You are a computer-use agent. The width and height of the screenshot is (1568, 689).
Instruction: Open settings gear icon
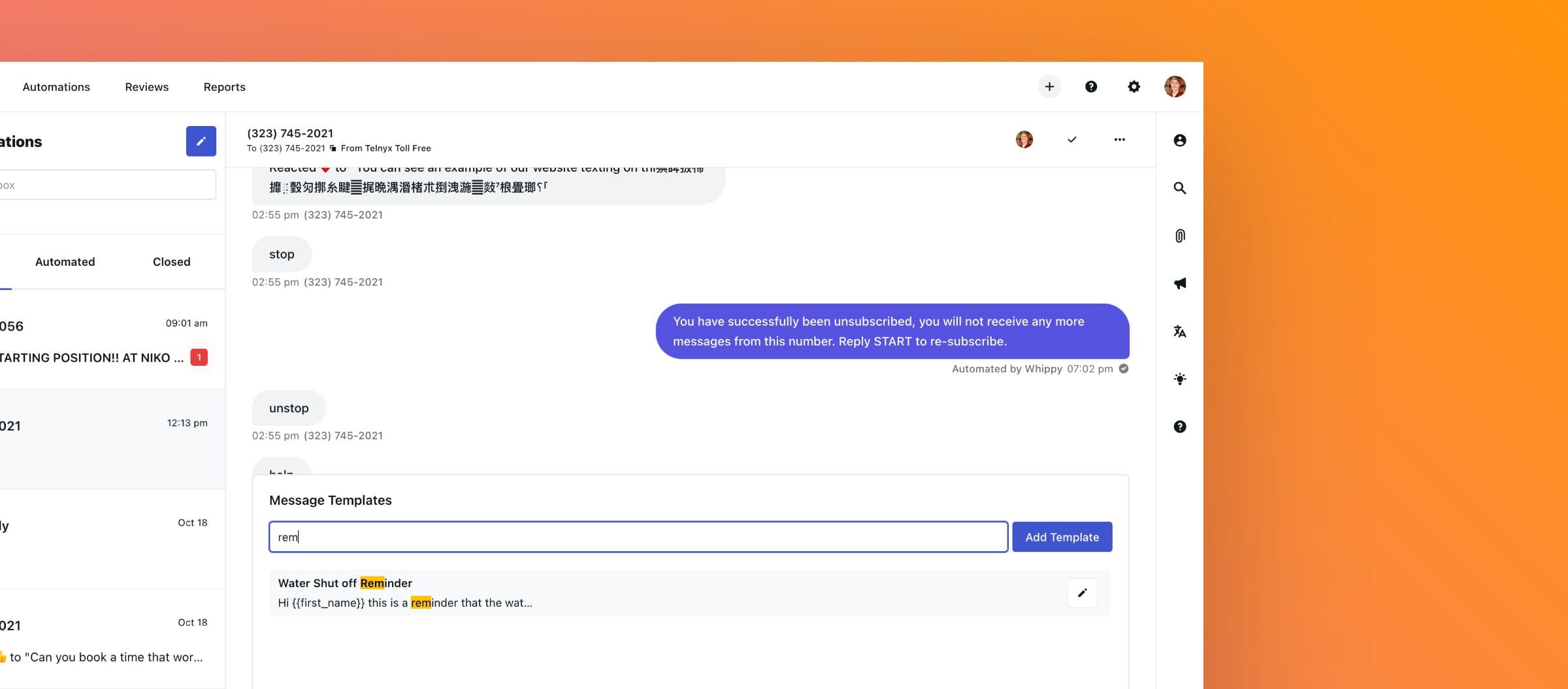pos(1134,87)
